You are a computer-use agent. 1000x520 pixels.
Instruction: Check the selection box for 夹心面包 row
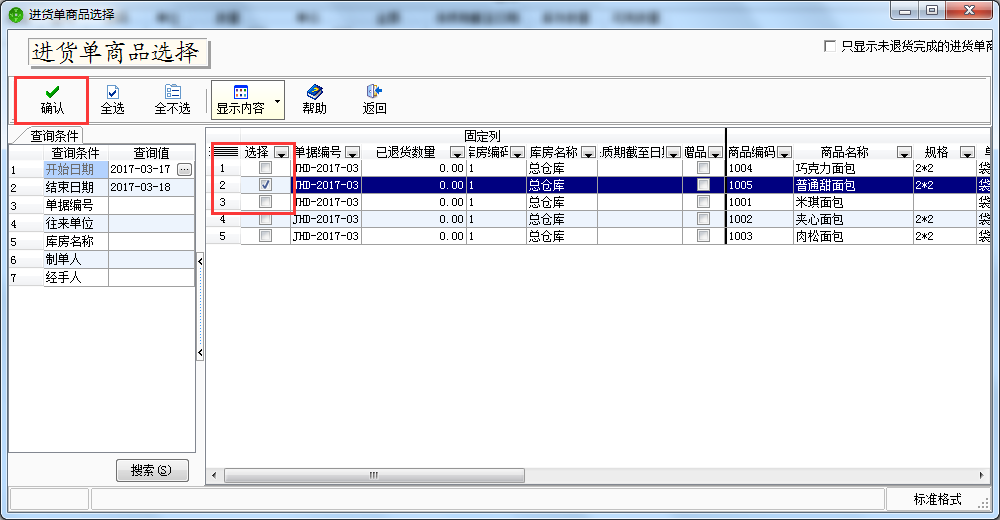coord(265,219)
